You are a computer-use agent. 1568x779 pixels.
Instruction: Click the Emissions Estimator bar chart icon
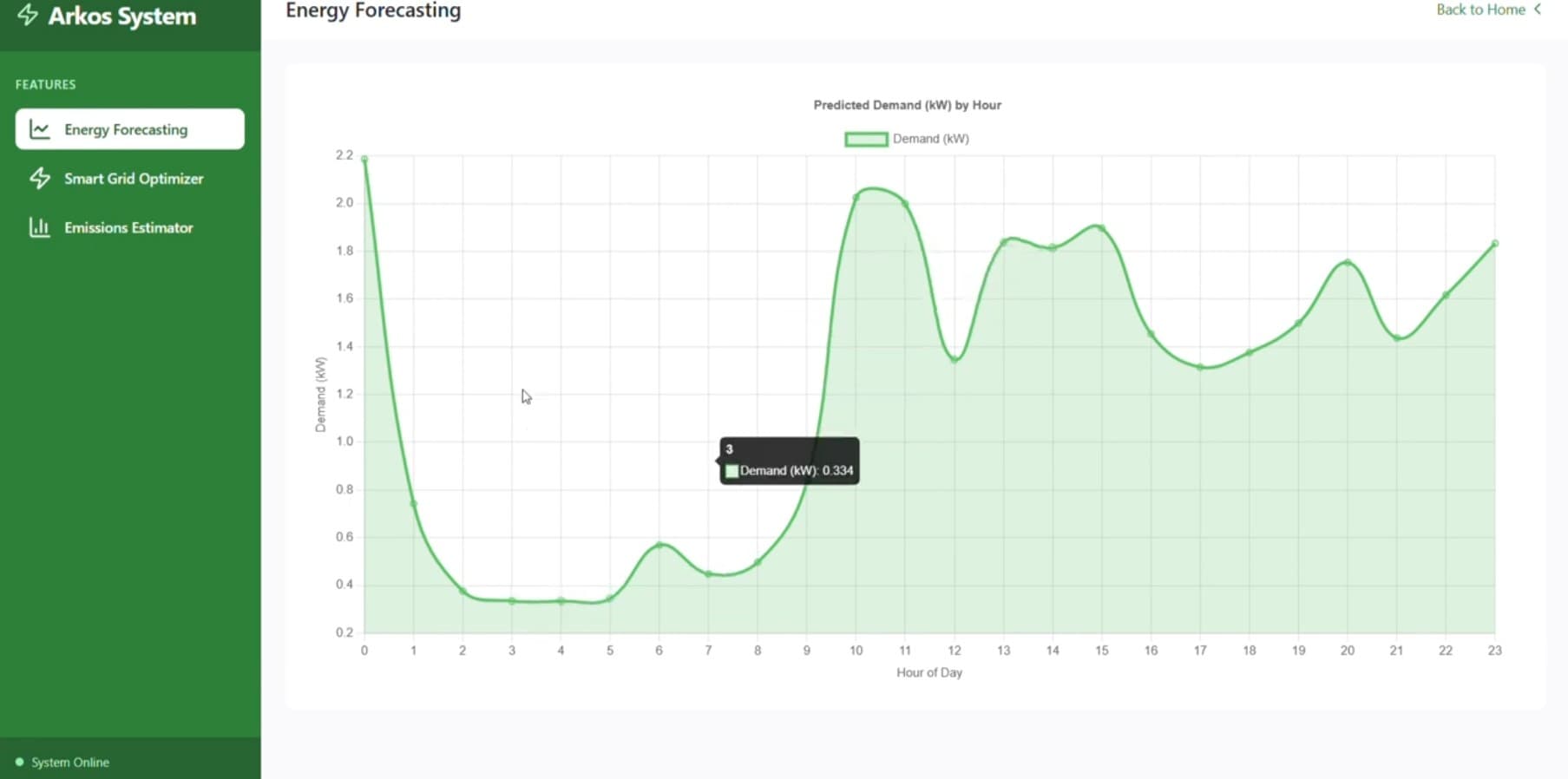(40, 227)
